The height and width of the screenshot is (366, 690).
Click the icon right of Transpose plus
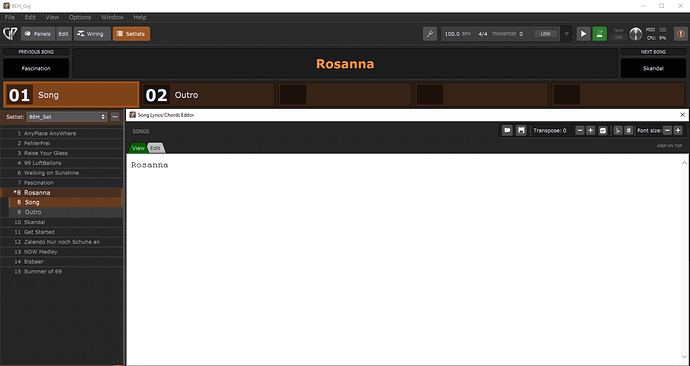pyautogui.click(x=603, y=131)
